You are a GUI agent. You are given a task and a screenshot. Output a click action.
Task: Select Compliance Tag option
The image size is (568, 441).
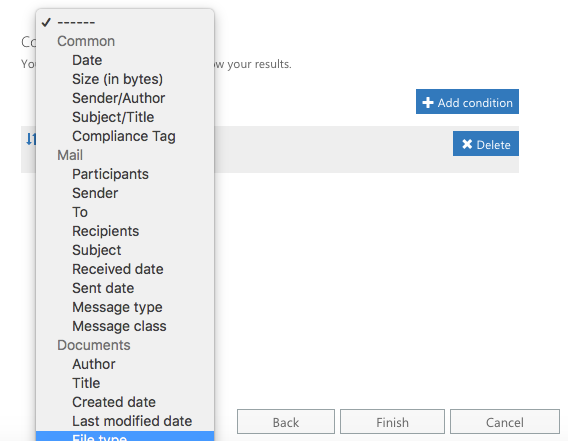point(125,136)
